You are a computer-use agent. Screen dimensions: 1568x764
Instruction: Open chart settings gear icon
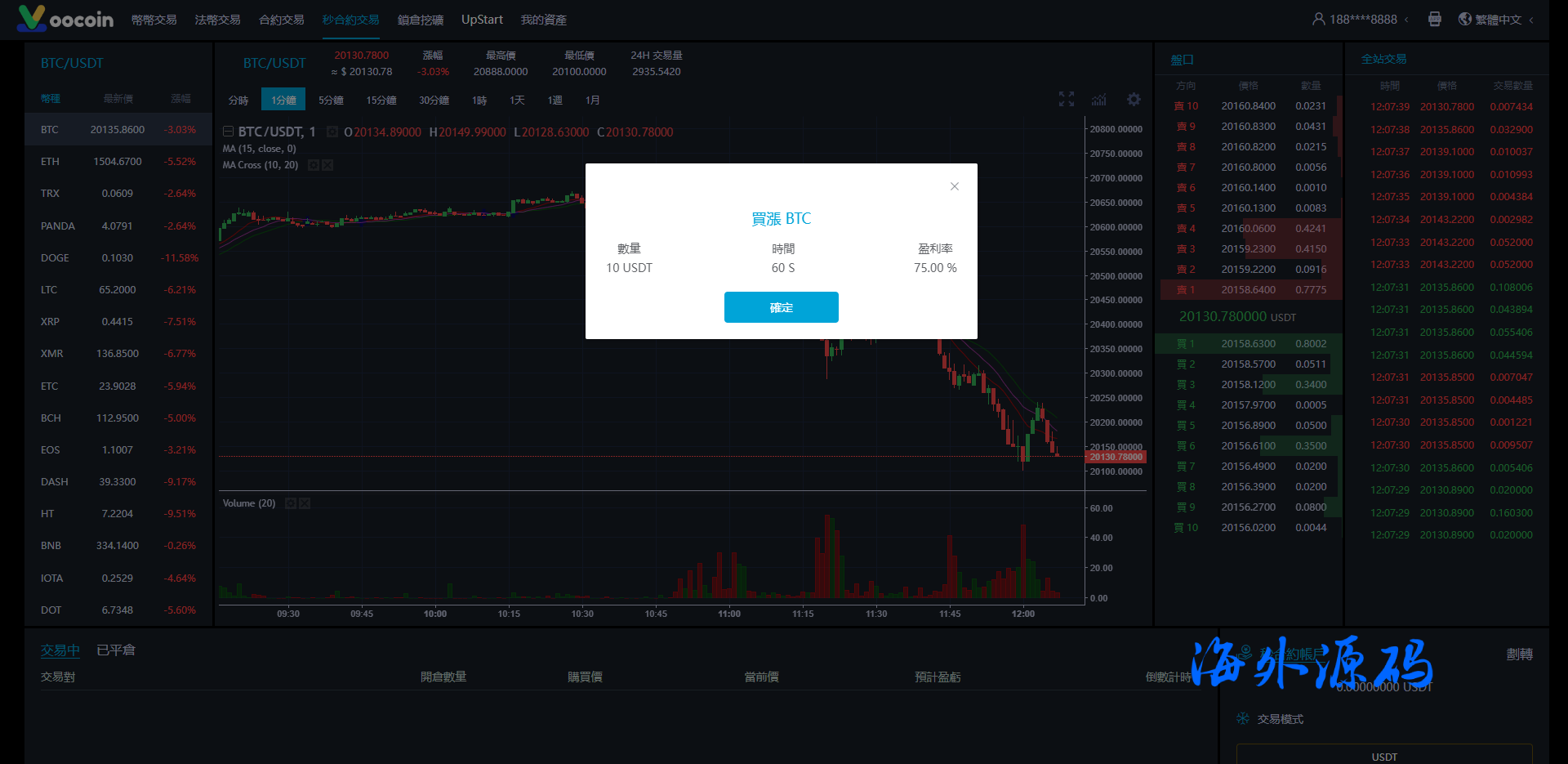coord(1134,99)
